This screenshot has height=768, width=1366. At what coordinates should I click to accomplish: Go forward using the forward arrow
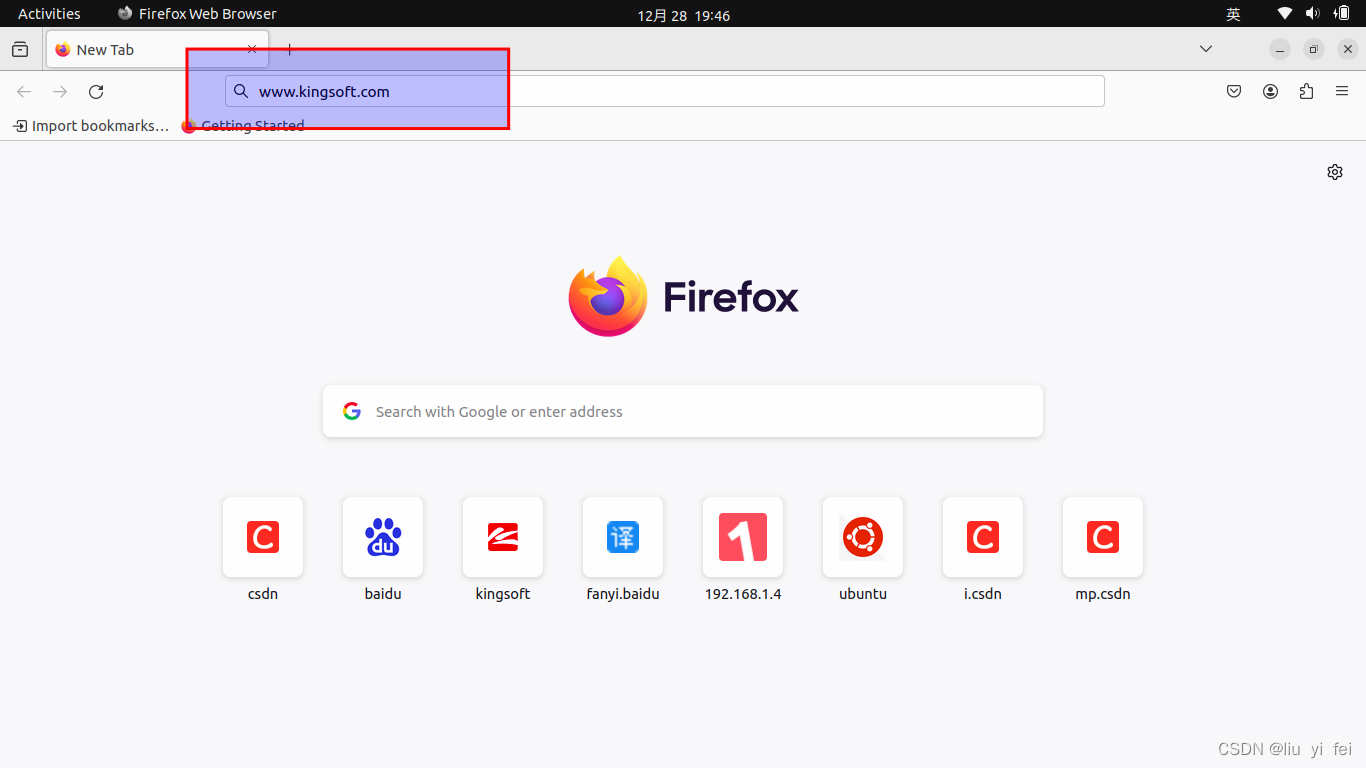(60, 91)
